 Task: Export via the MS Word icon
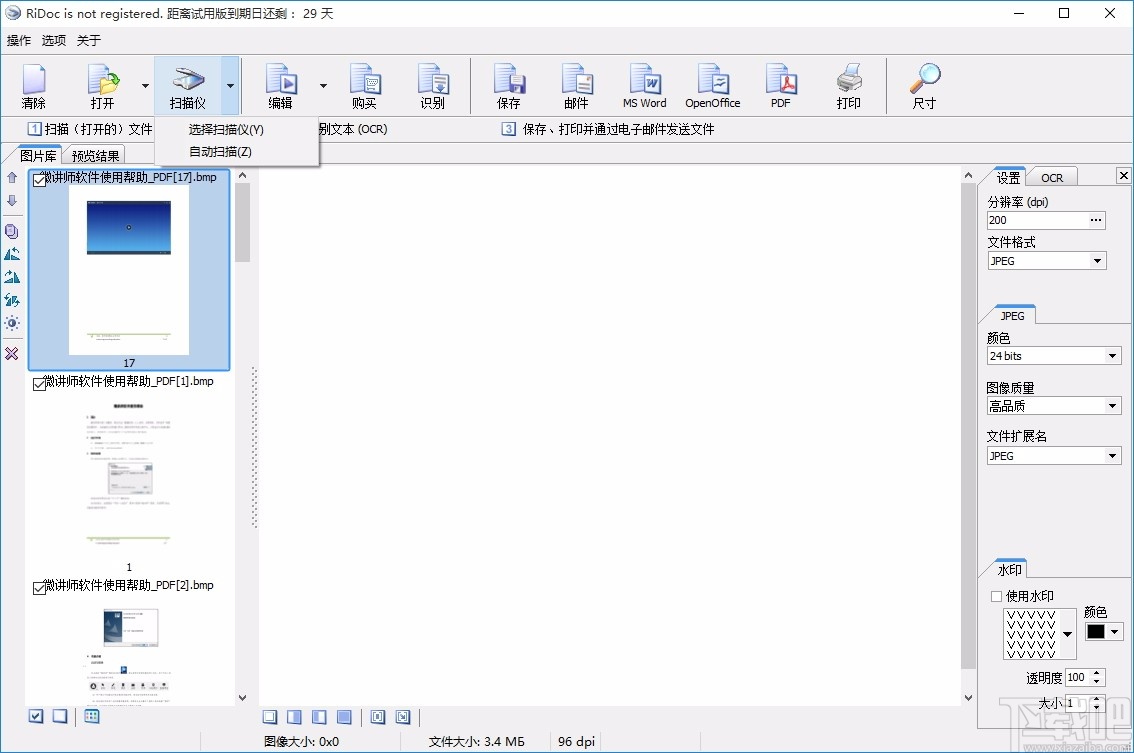[644, 85]
